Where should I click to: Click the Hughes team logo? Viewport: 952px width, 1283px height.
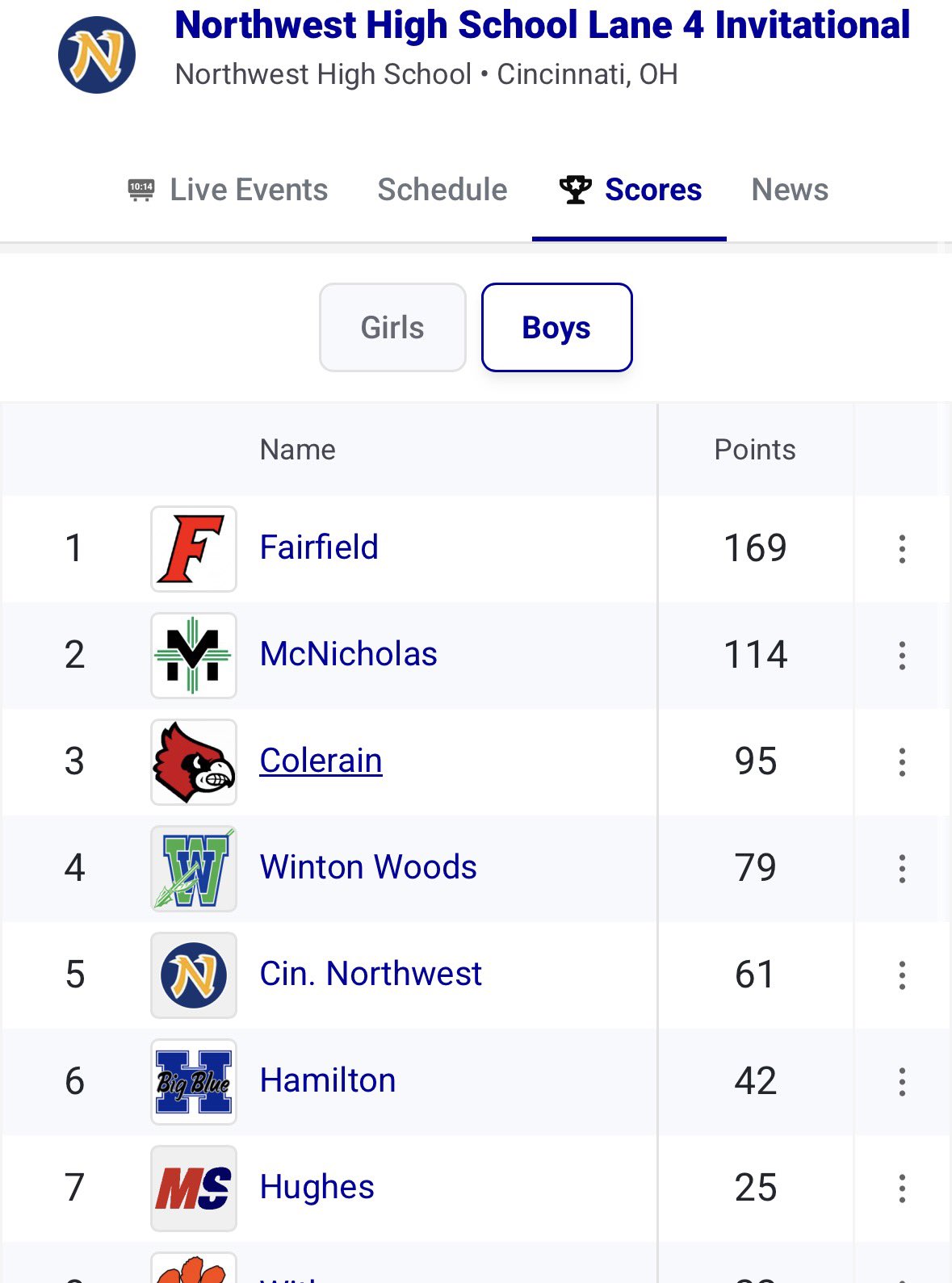(x=194, y=1189)
